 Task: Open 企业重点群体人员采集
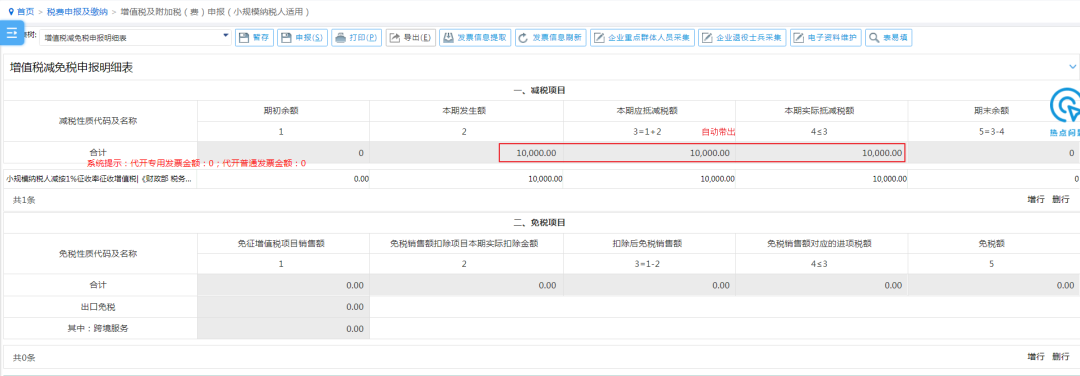[x=642, y=38]
